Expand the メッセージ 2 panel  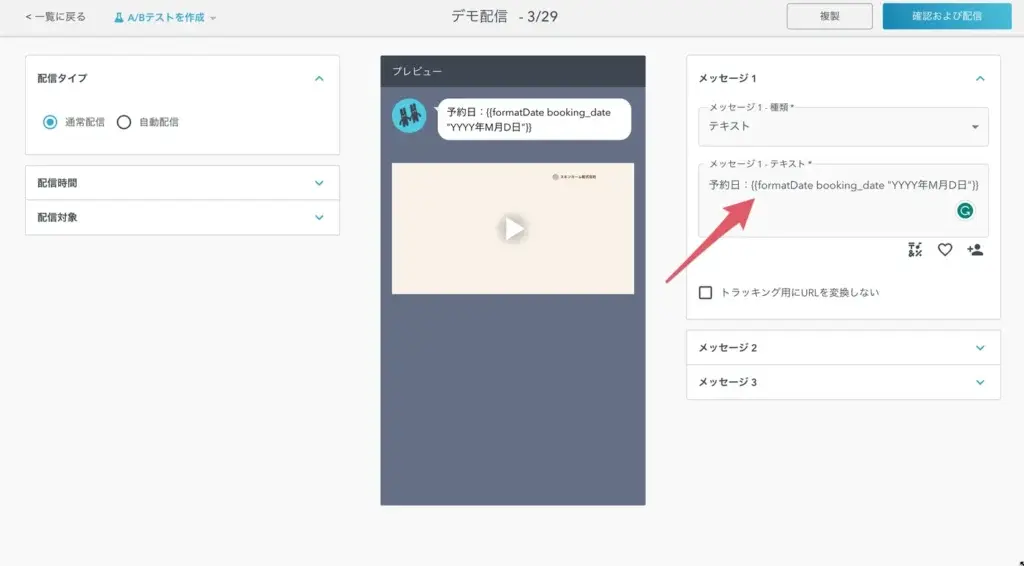tap(842, 348)
